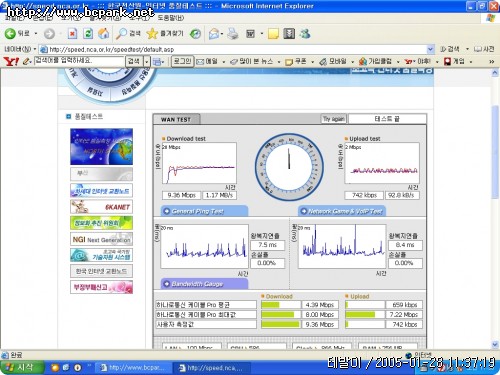Open Yahoo 메일 envelope button
The image size is (500, 375).
click(x=207, y=61)
